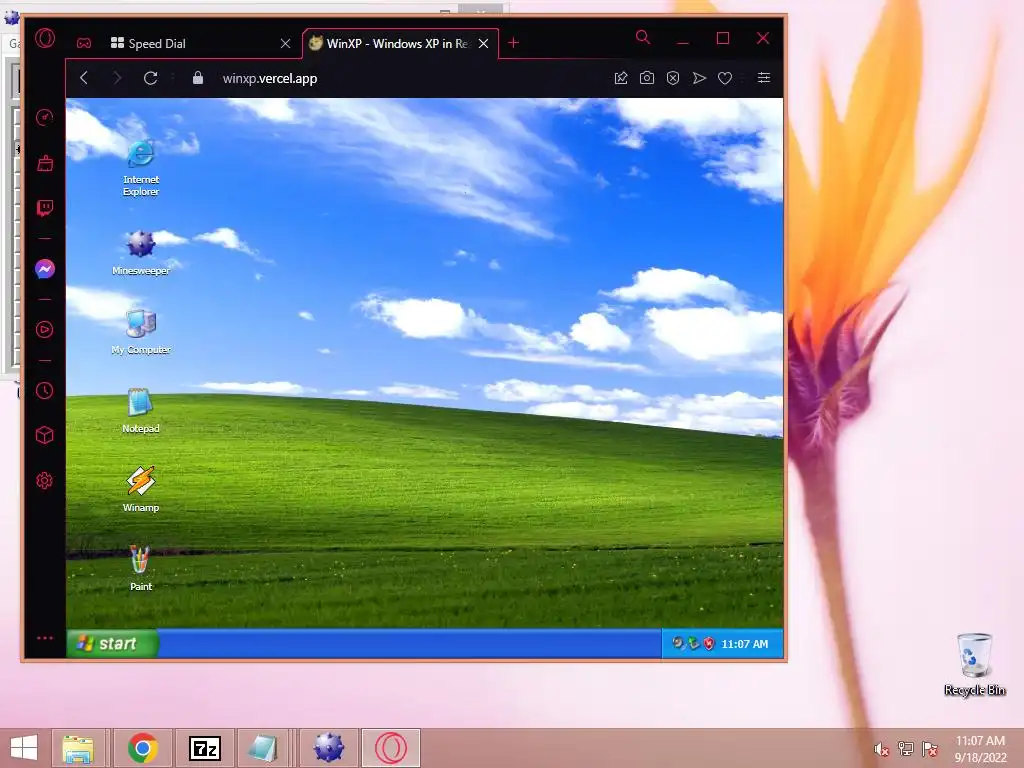Viewport: 1024px width, 768px height.
Task: Select Notepad icon on XP desktop
Action: [x=141, y=411]
